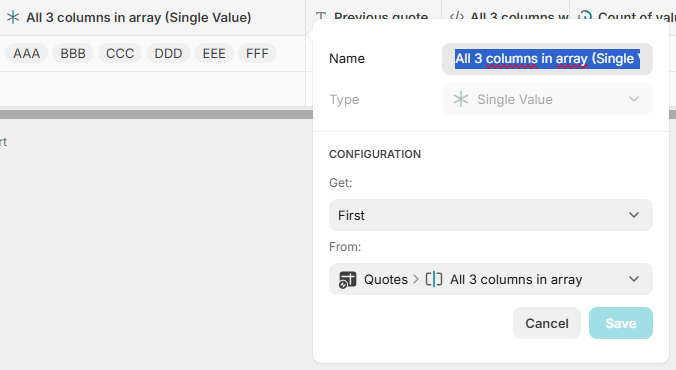Click the CCC chip in the row
Image resolution: width=676 pixels, height=370 pixels.
[120, 53]
